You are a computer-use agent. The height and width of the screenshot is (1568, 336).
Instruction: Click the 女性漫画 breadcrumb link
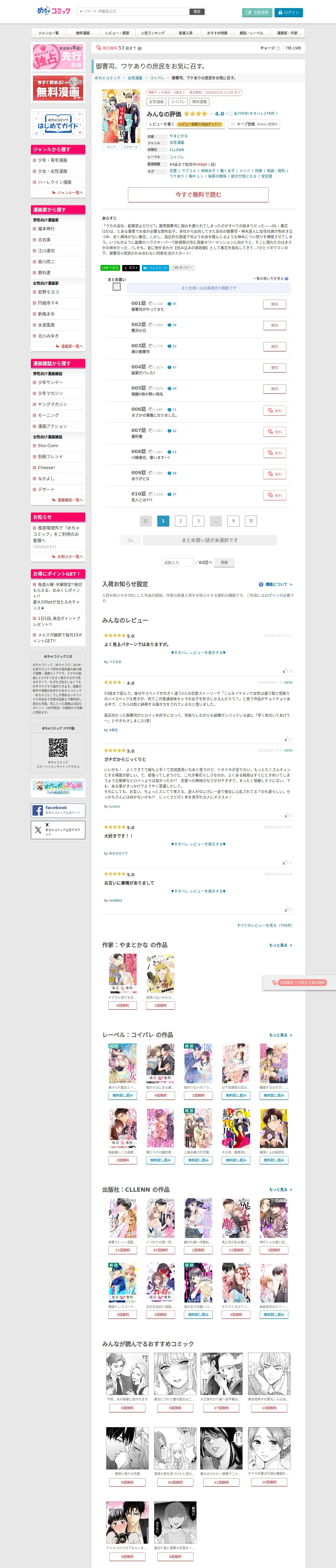[x=135, y=78]
